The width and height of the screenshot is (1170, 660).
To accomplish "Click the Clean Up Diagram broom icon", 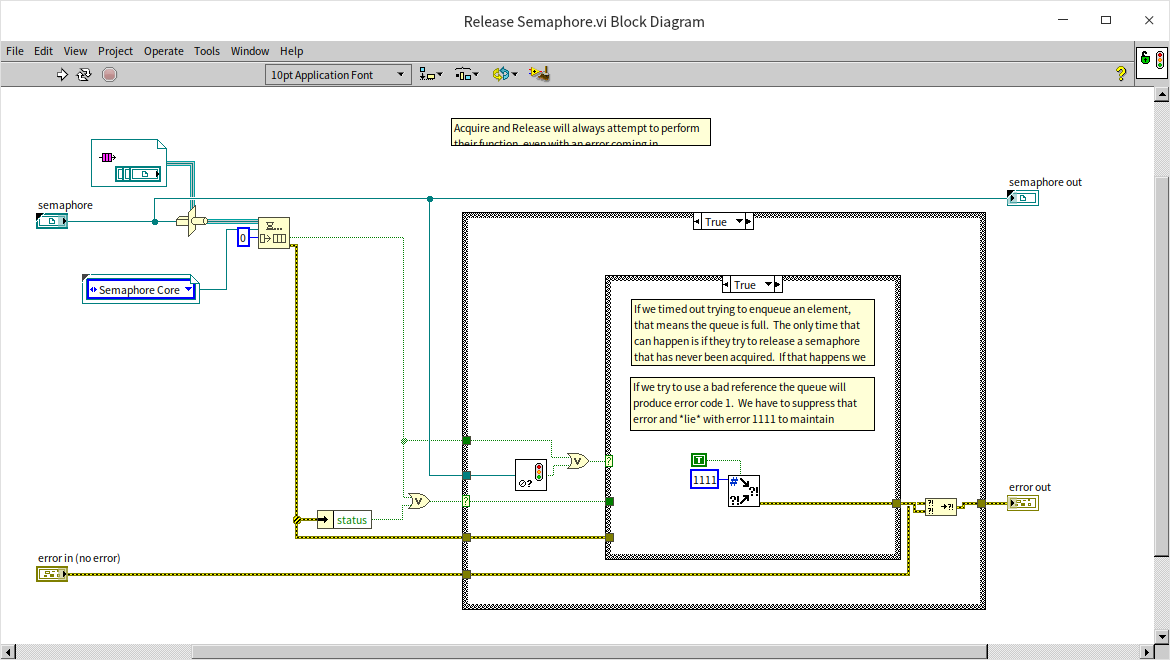I will point(540,74).
